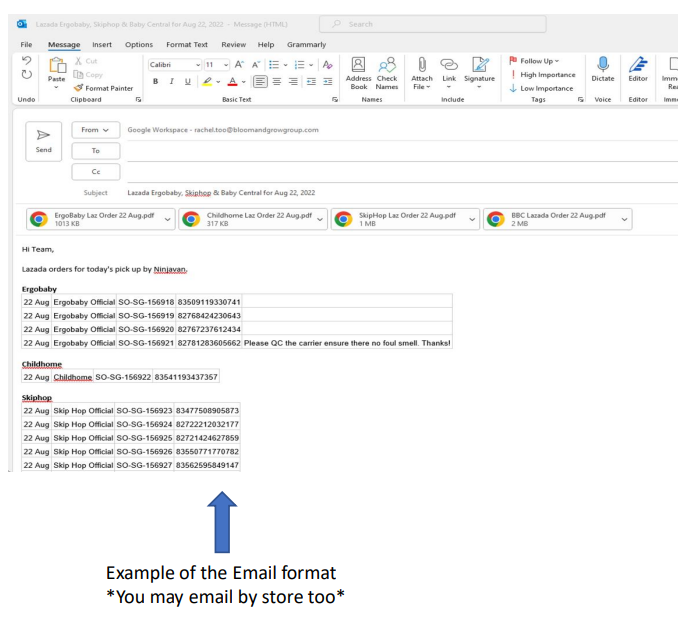This screenshot has width=678, height=618.
Task: Click the Cut scissors button
Action: (86, 61)
